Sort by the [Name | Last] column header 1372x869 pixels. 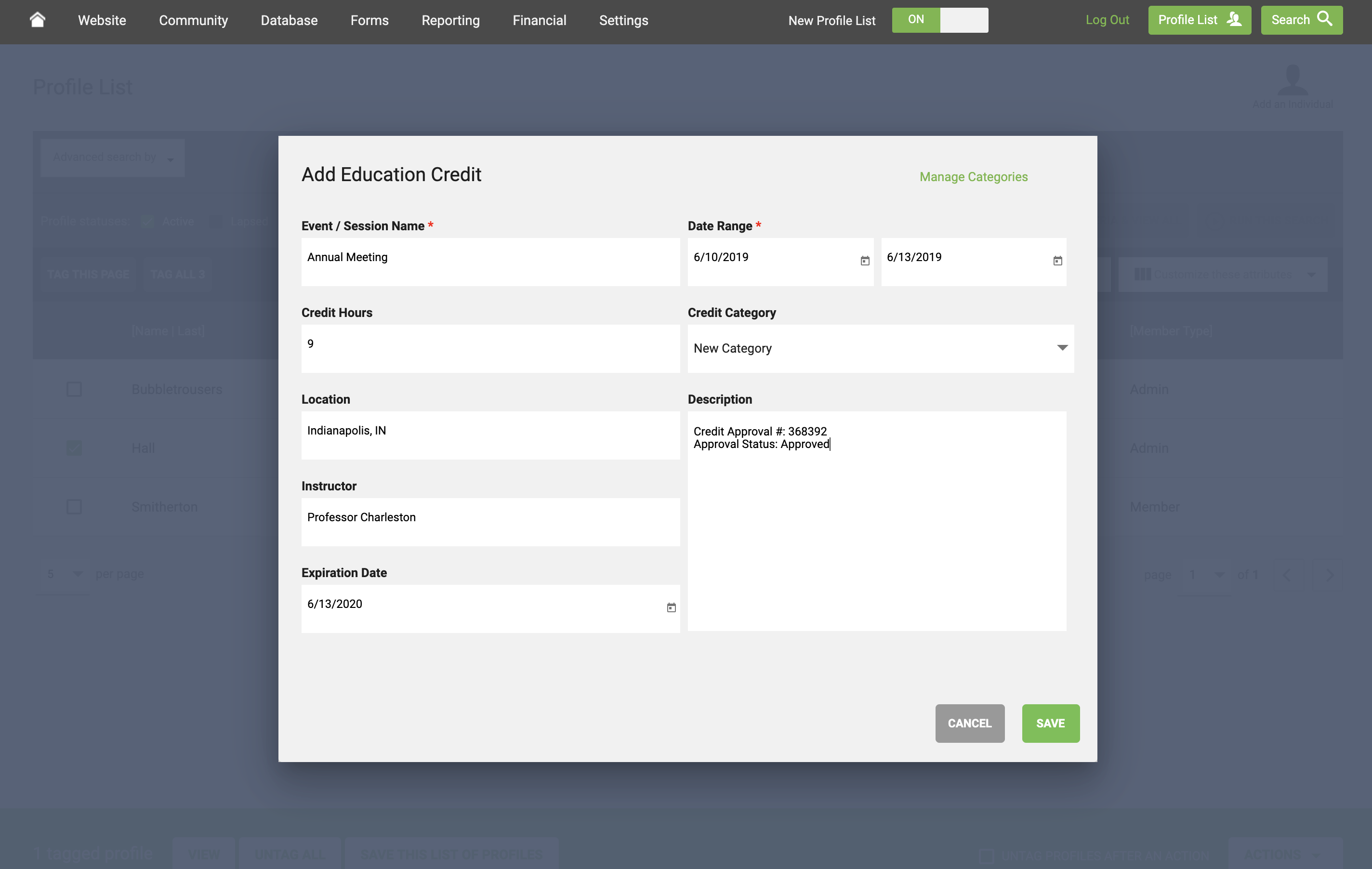[168, 331]
